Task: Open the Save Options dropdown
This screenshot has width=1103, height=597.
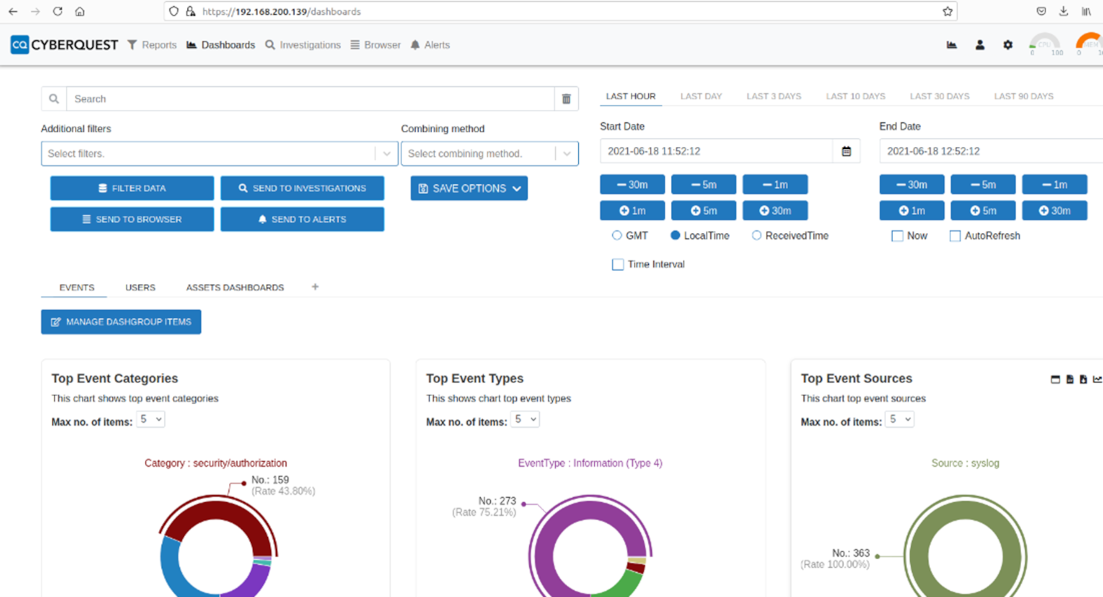Action: (469, 188)
